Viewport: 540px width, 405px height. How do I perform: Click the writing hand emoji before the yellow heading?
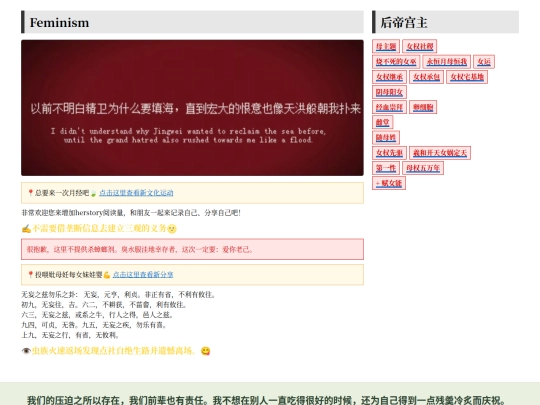point(26,229)
